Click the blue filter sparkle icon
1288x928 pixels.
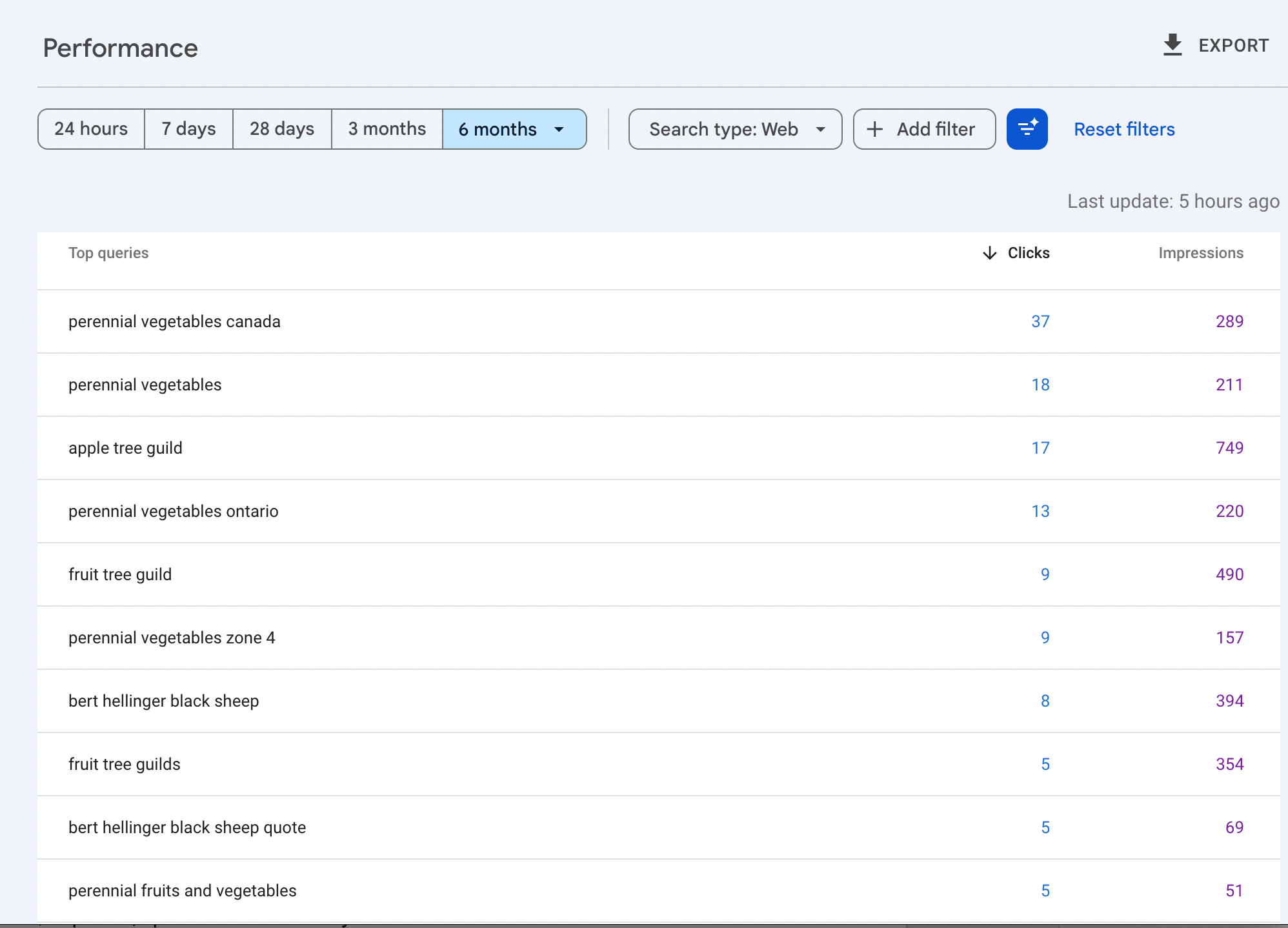[1027, 129]
